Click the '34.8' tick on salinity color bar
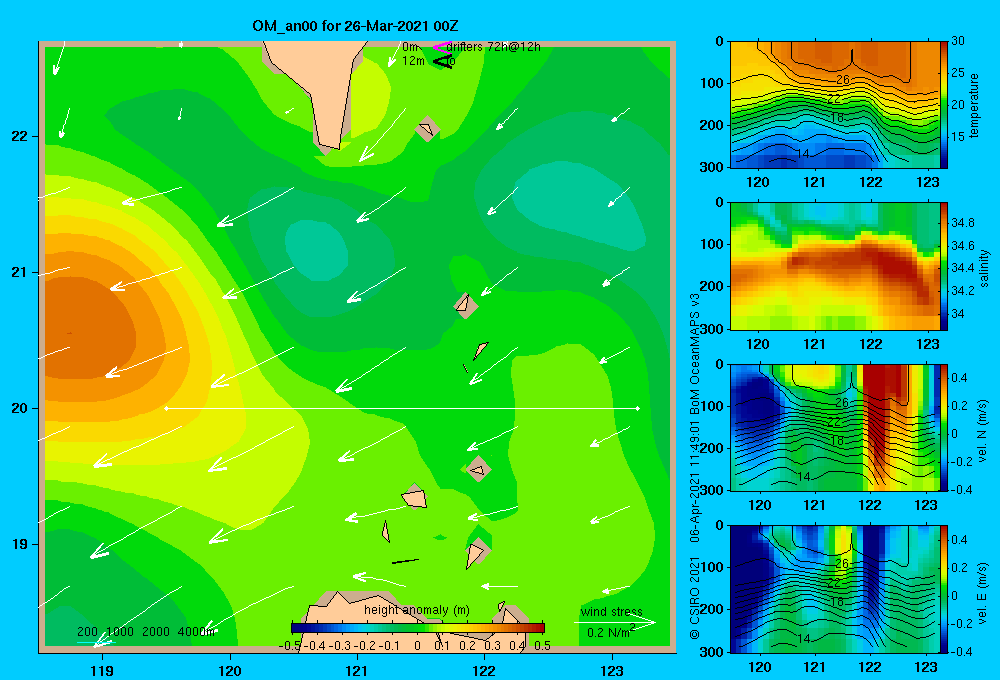The height and width of the screenshot is (680, 1000). tap(963, 223)
